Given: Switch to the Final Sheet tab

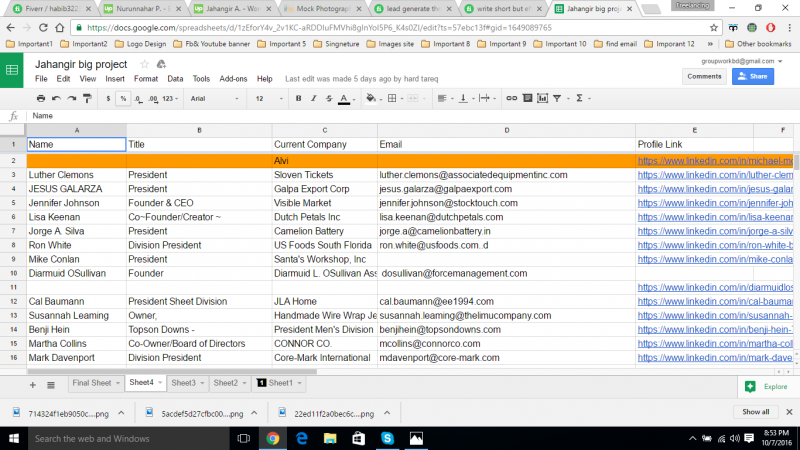Looking at the screenshot, I should (x=91, y=383).
